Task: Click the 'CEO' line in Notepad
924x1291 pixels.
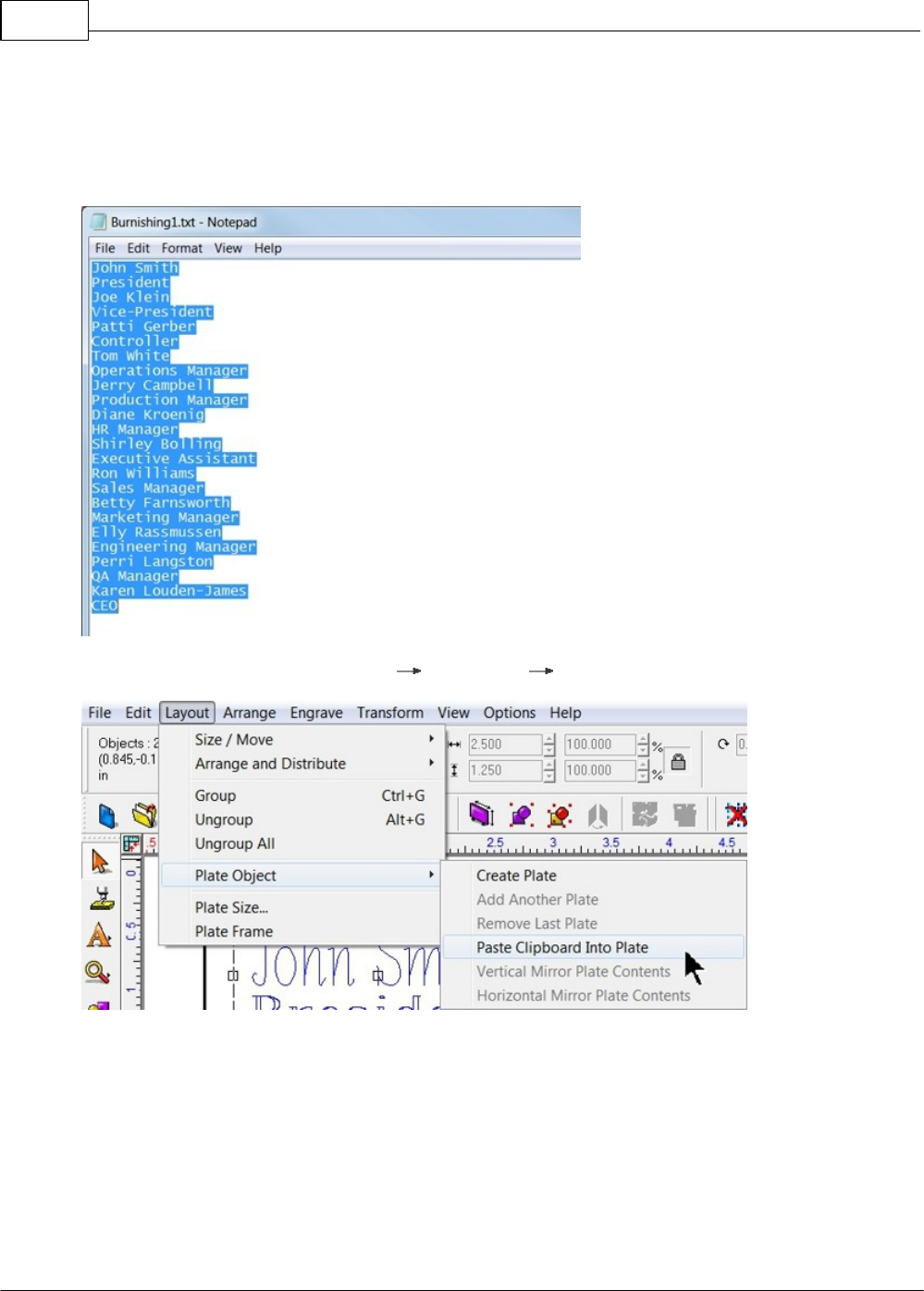Action: 105,606
